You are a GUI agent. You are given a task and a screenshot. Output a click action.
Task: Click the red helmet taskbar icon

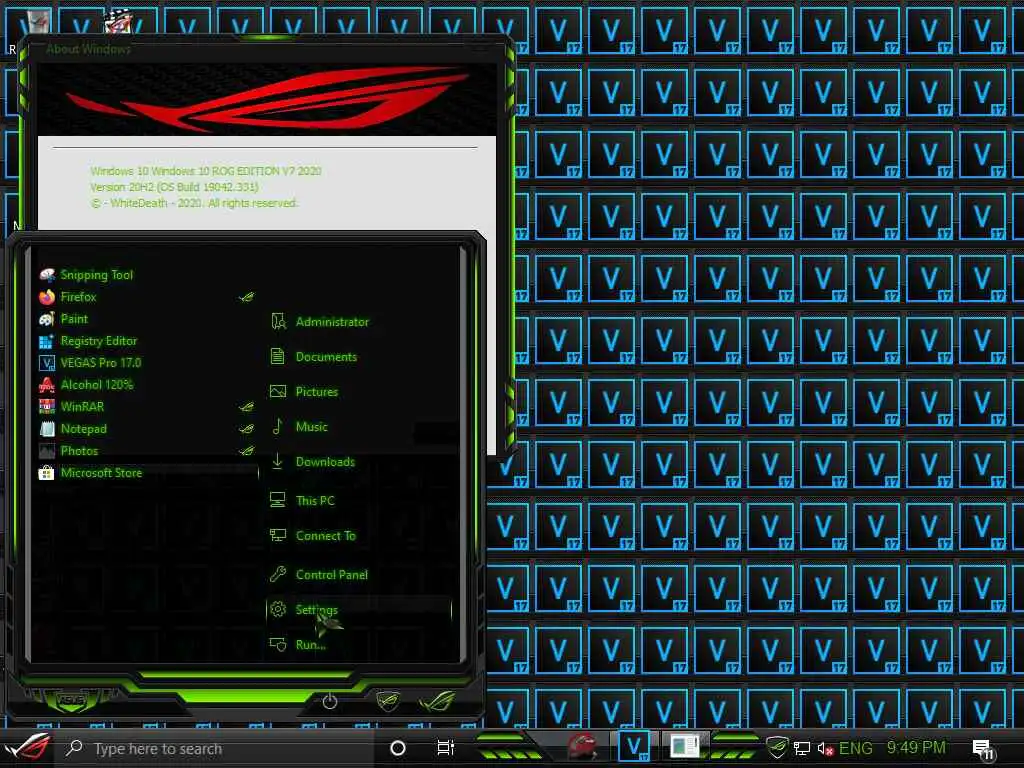(583, 747)
